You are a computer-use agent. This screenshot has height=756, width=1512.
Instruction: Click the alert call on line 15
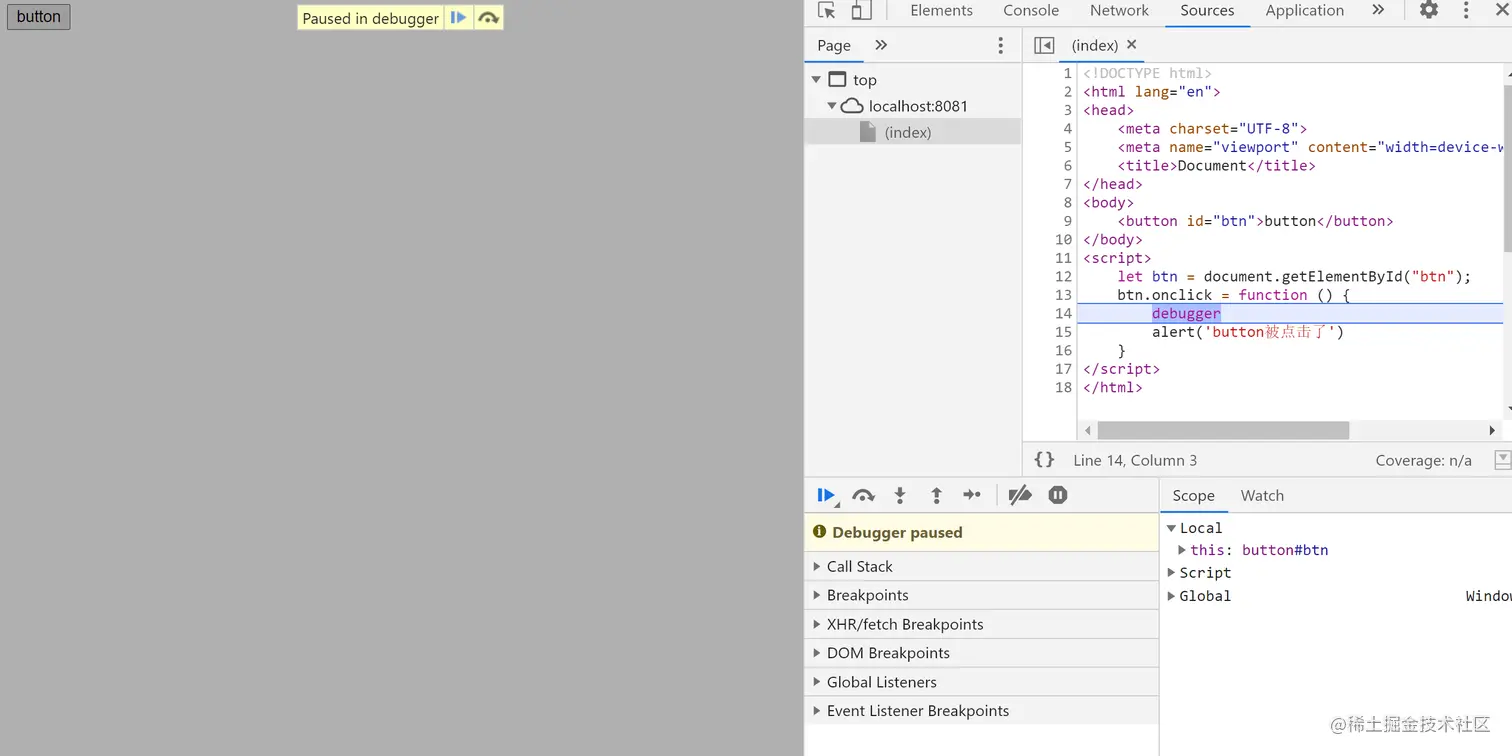pyautogui.click(x=1248, y=332)
